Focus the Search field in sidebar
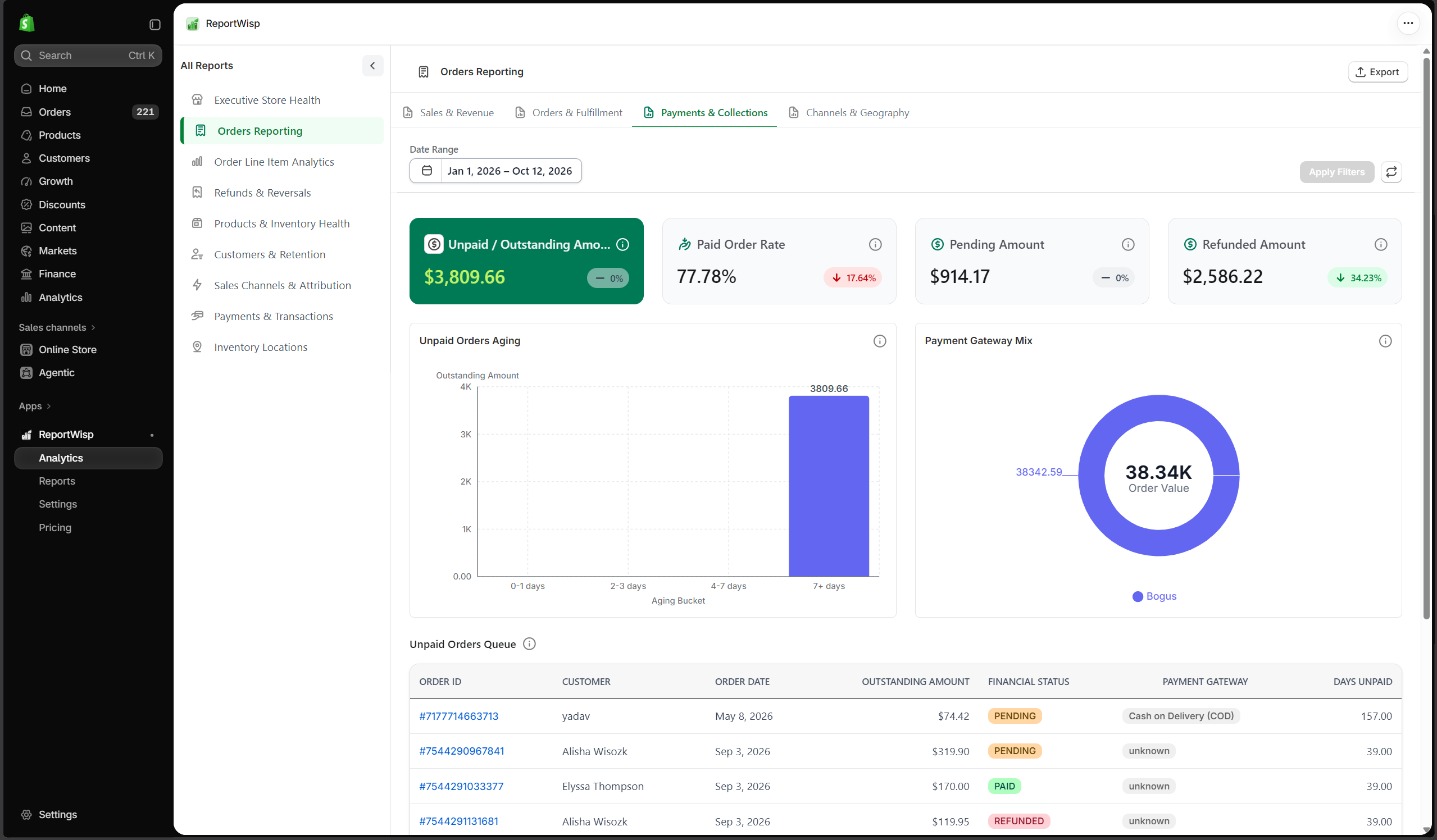This screenshot has width=1437, height=840. [88, 55]
